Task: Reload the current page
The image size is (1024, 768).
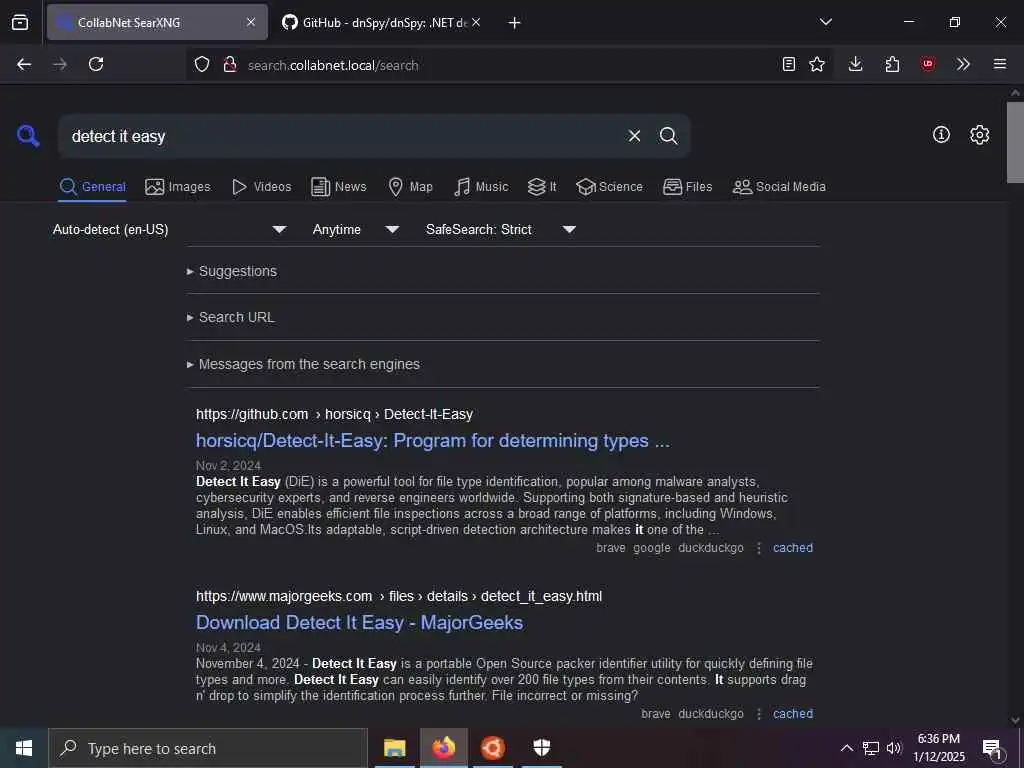Action: (x=96, y=64)
